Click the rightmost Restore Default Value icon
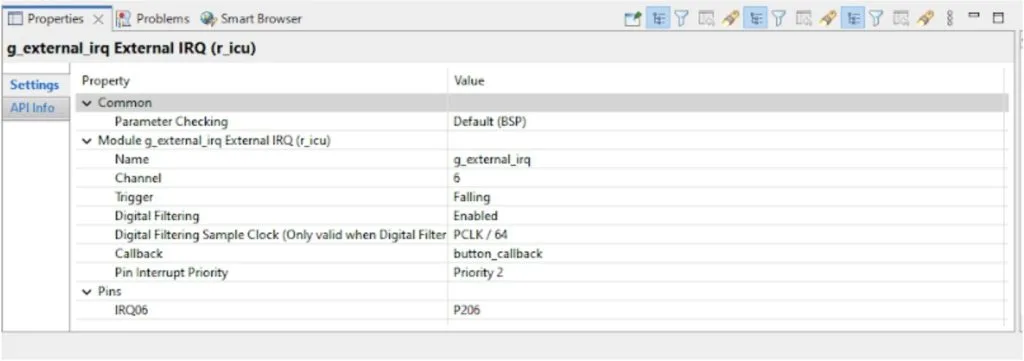The width and height of the screenshot is (1024, 361). (925, 19)
